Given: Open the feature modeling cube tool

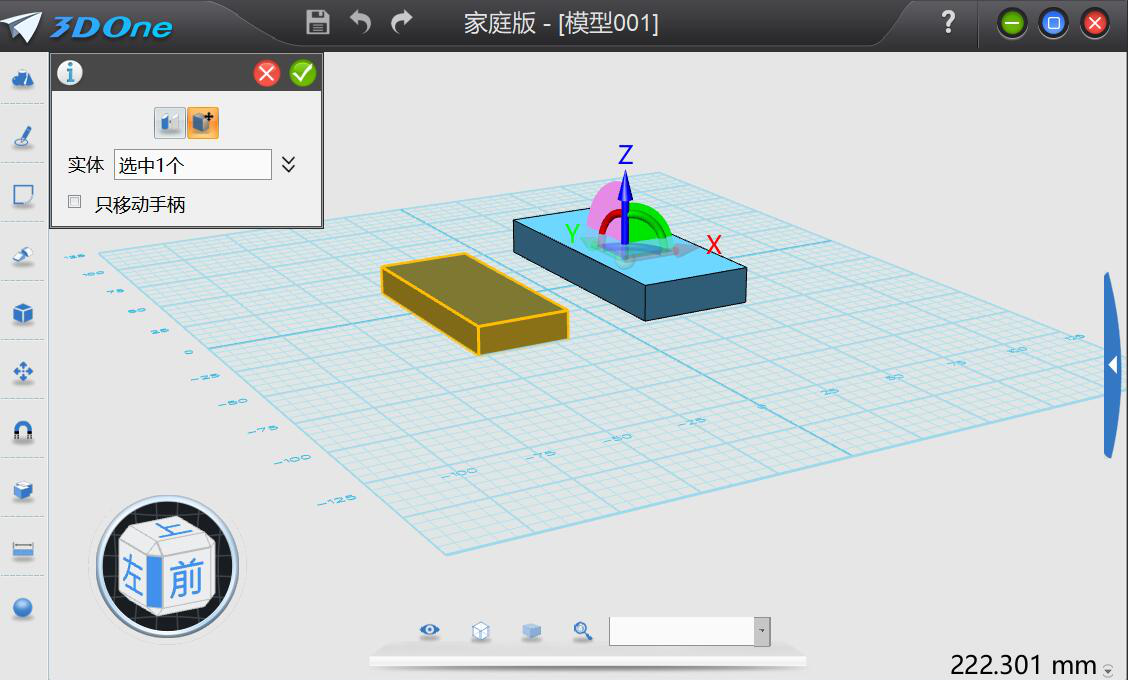Looking at the screenshot, I should (22, 313).
